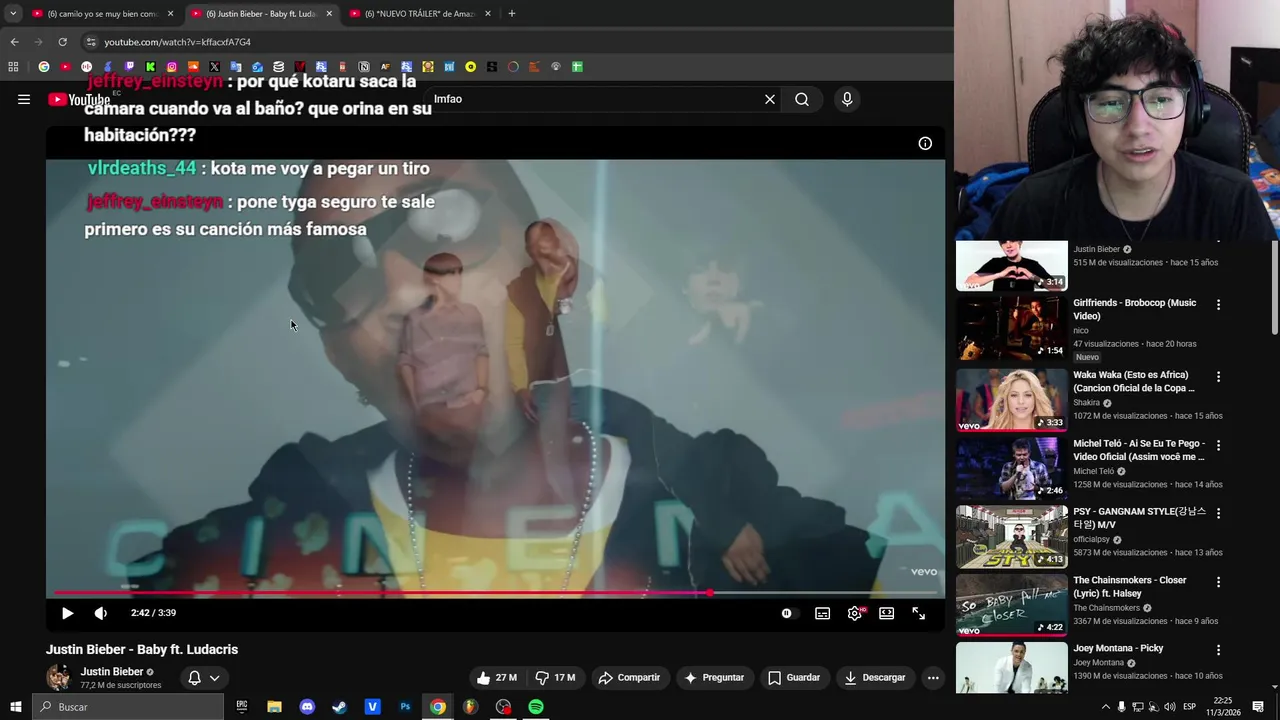Screen dimensions: 1280x720
Task: Enter fullscreen mode
Action: [x=918, y=613]
